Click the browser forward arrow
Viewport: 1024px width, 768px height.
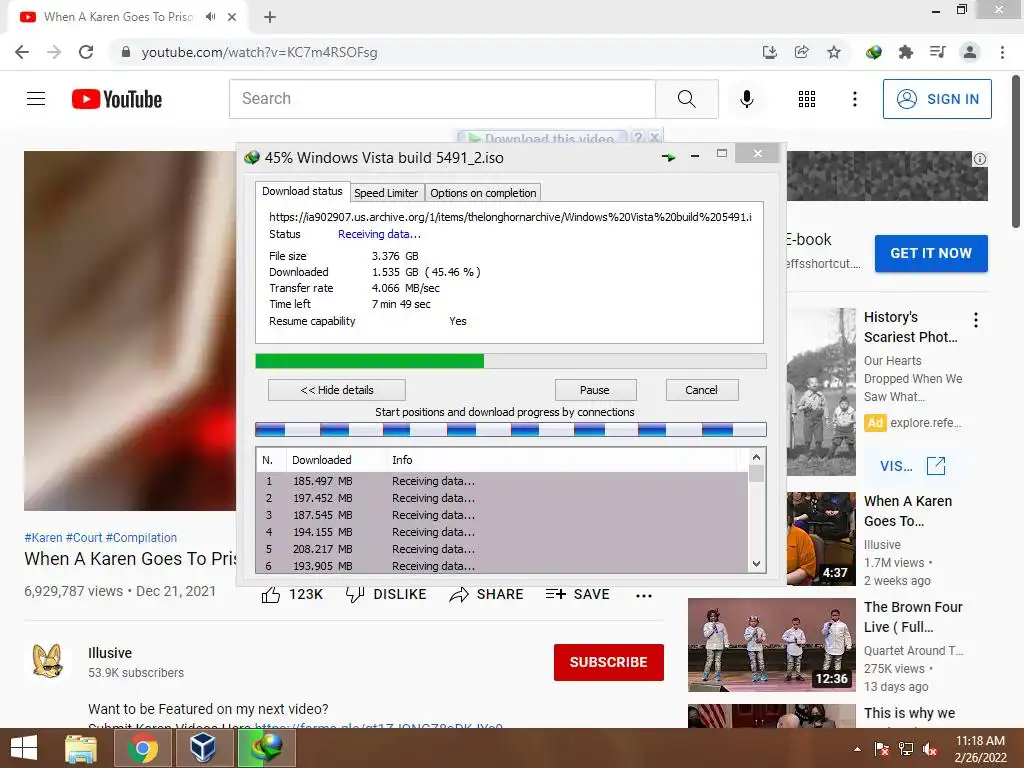(54, 52)
